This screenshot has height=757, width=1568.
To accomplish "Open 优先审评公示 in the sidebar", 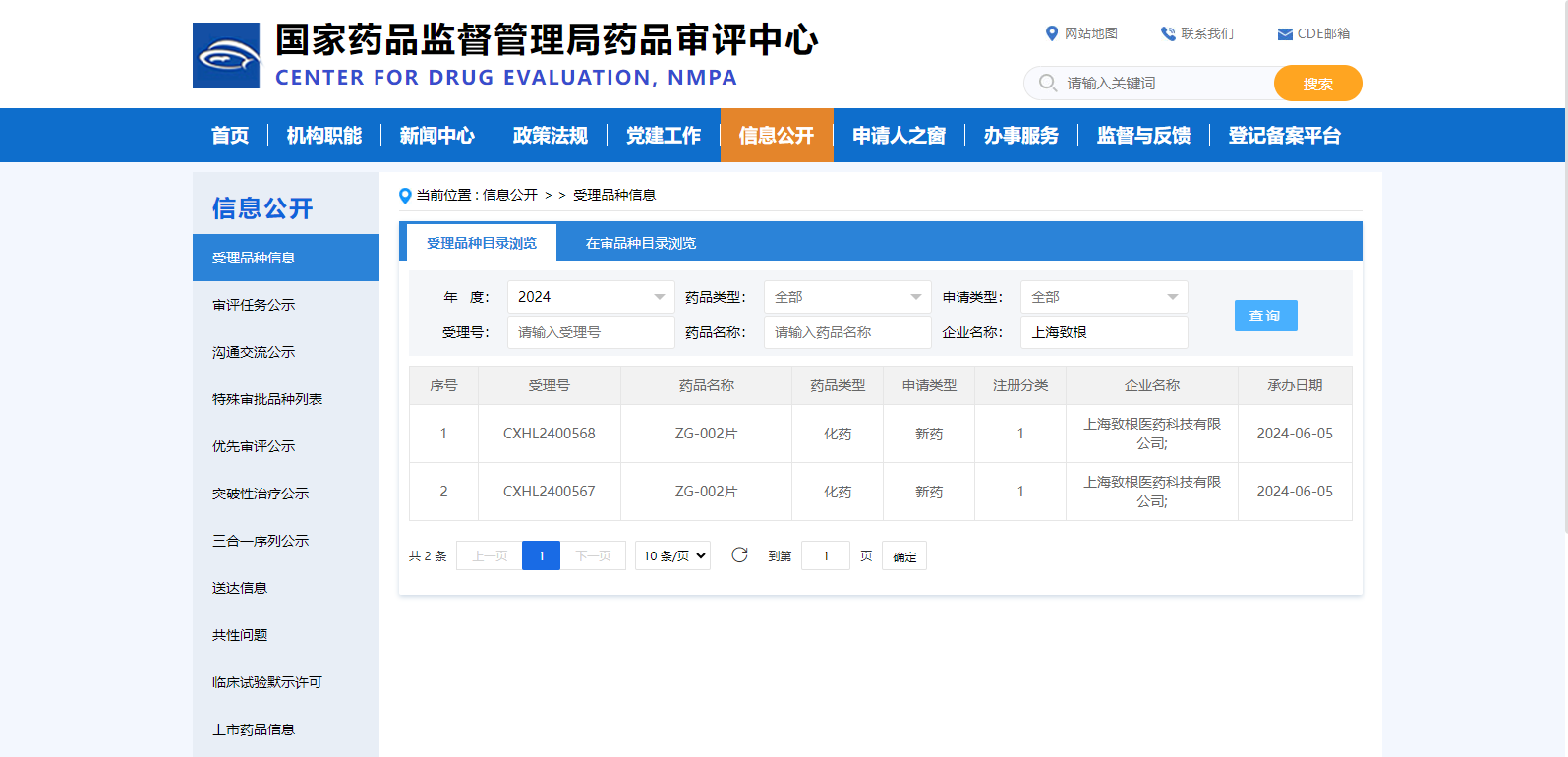I will [x=254, y=446].
